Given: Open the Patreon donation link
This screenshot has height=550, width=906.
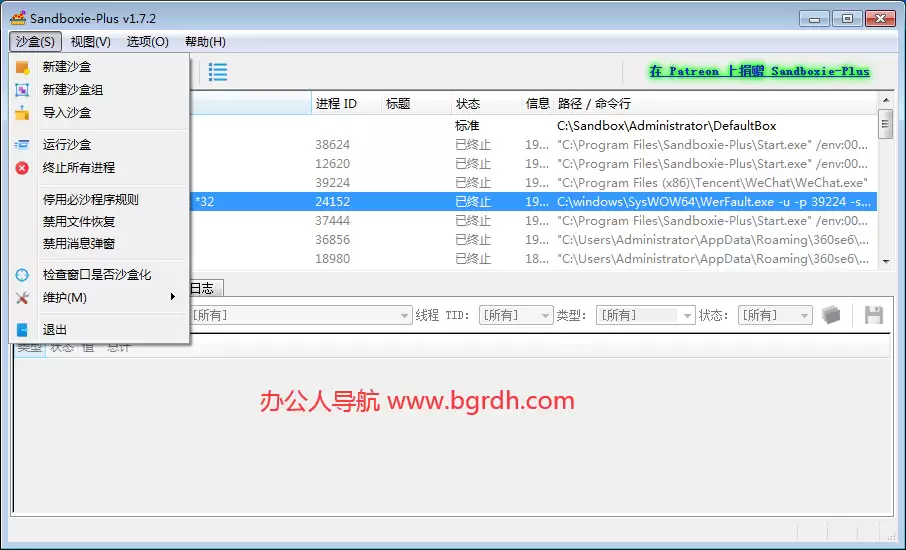Looking at the screenshot, I should pos(759,72).
